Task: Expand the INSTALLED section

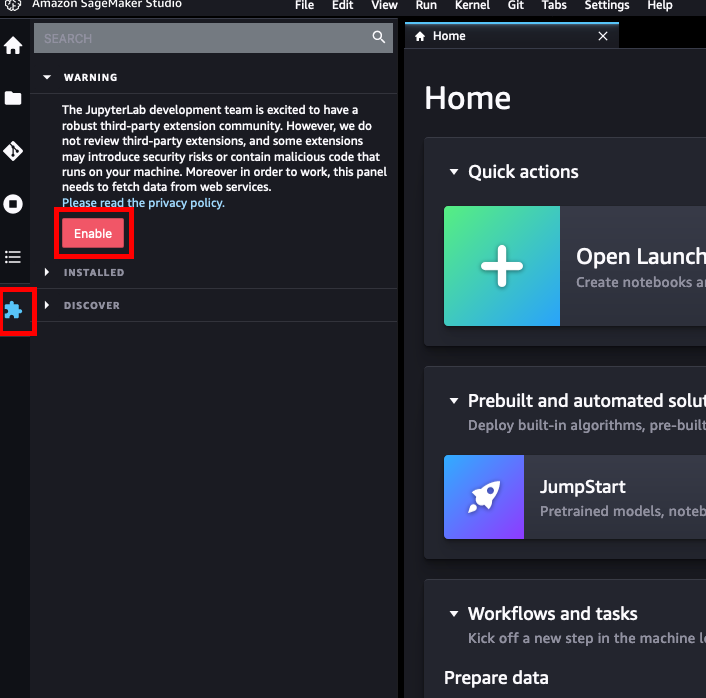Action: (x=47, y=272)
